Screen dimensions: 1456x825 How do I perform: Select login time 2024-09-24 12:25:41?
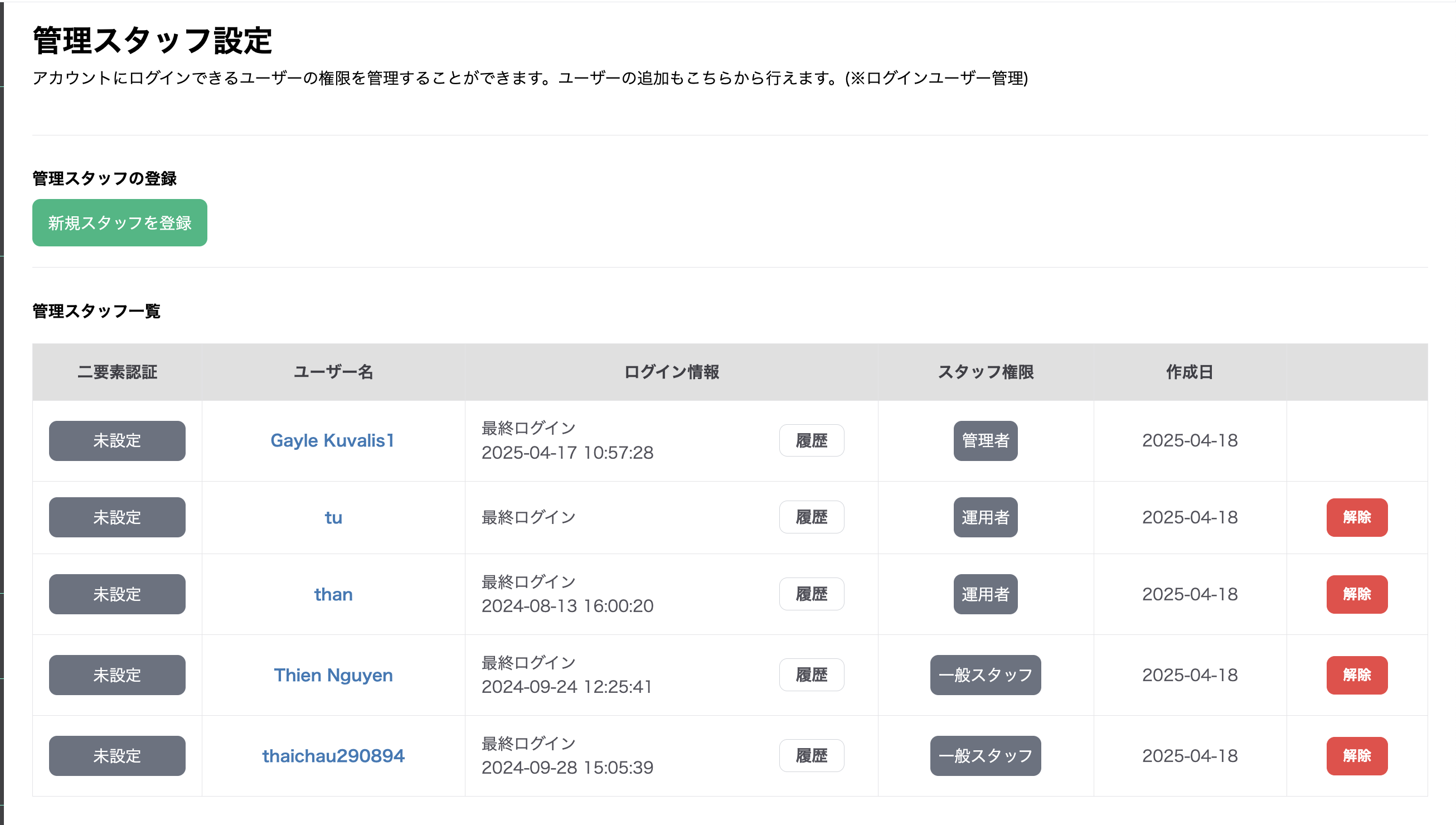tap(566, 687)
